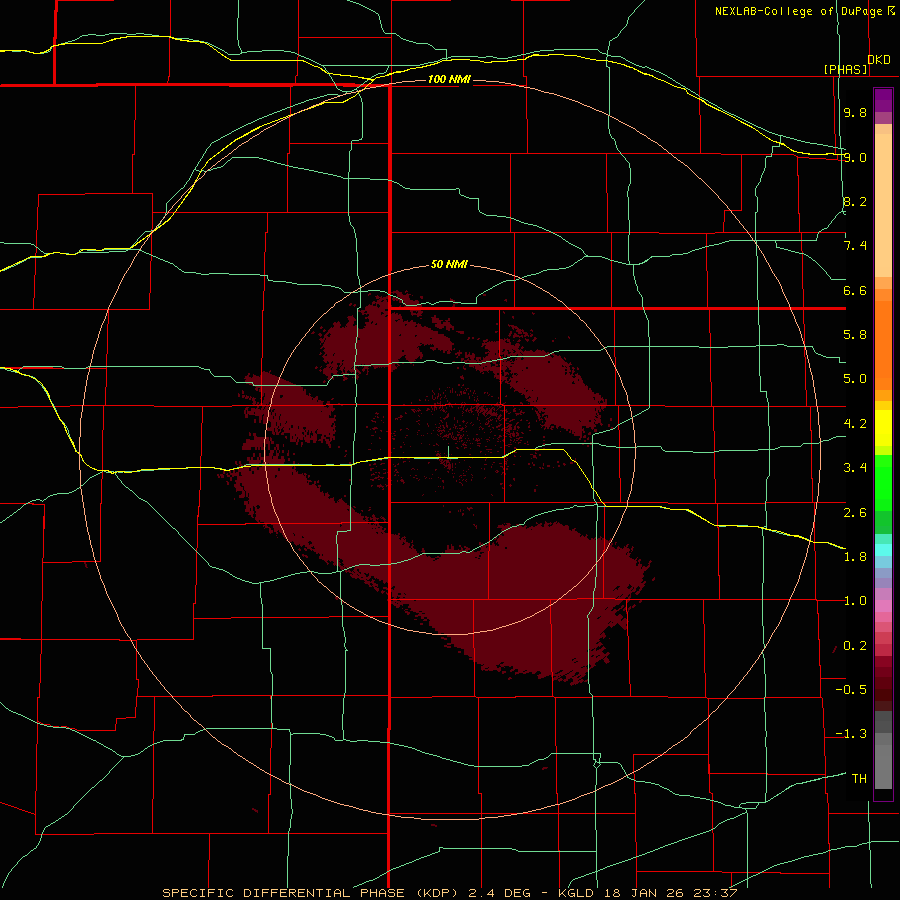Viewport: 900px width, 900px height.
Task: Click the 4.2 scale value label
Action: click(855, 424)
